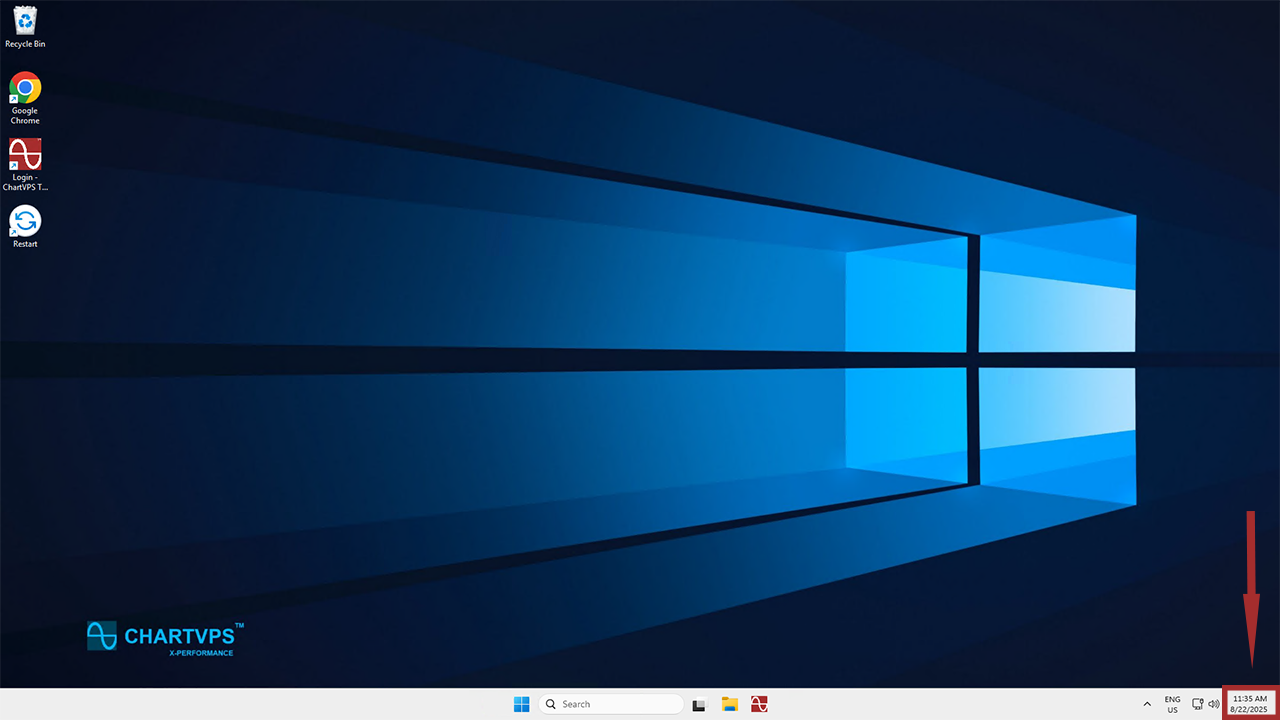This screenshot has height=720, width=1280.
Task: Click the network status tray icon
Action: point(1197,704)
